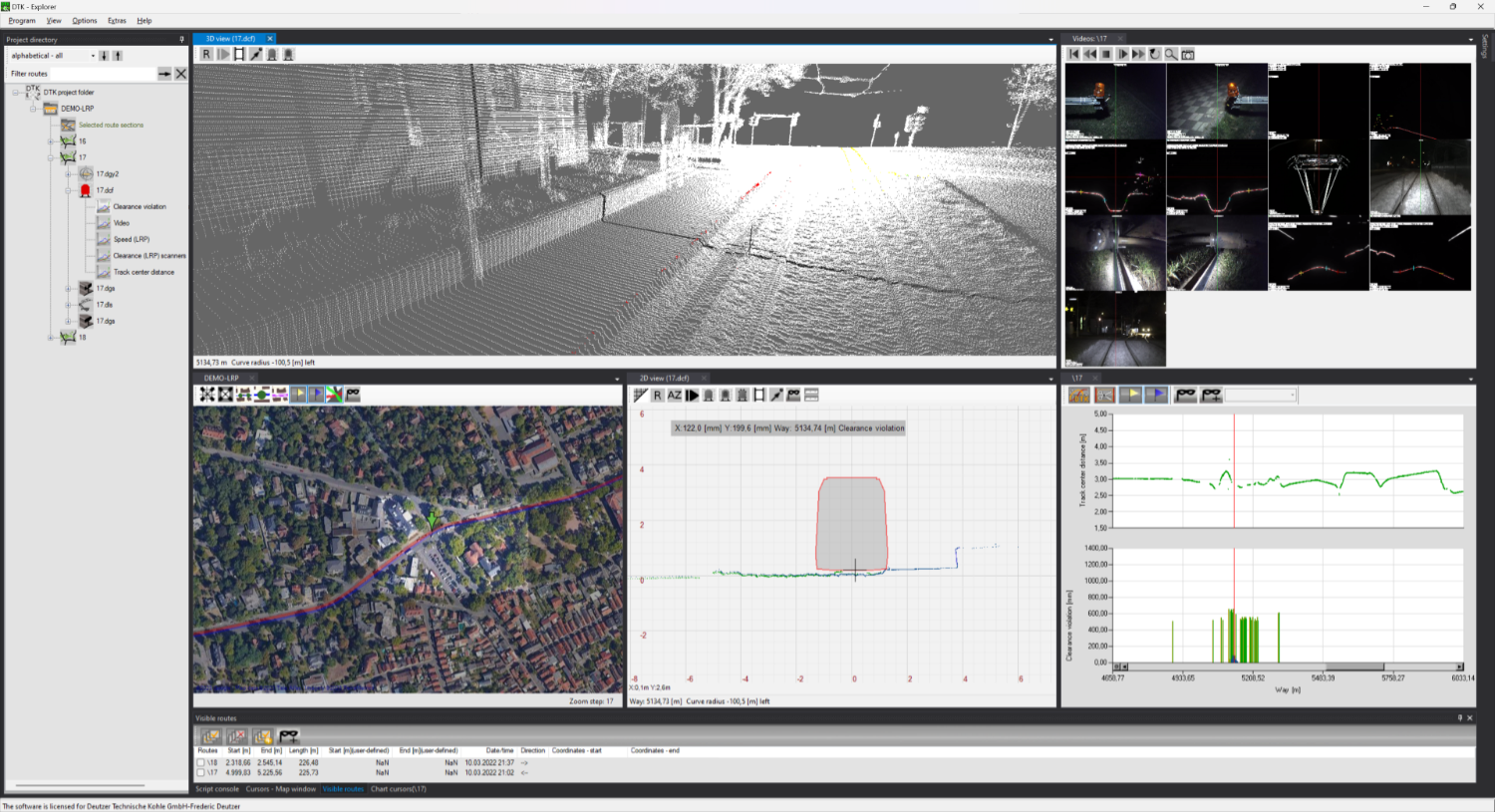1495x812 pixels.
Task: Click the yellow flag icon in map toolbar
Action: click(299, 395)
